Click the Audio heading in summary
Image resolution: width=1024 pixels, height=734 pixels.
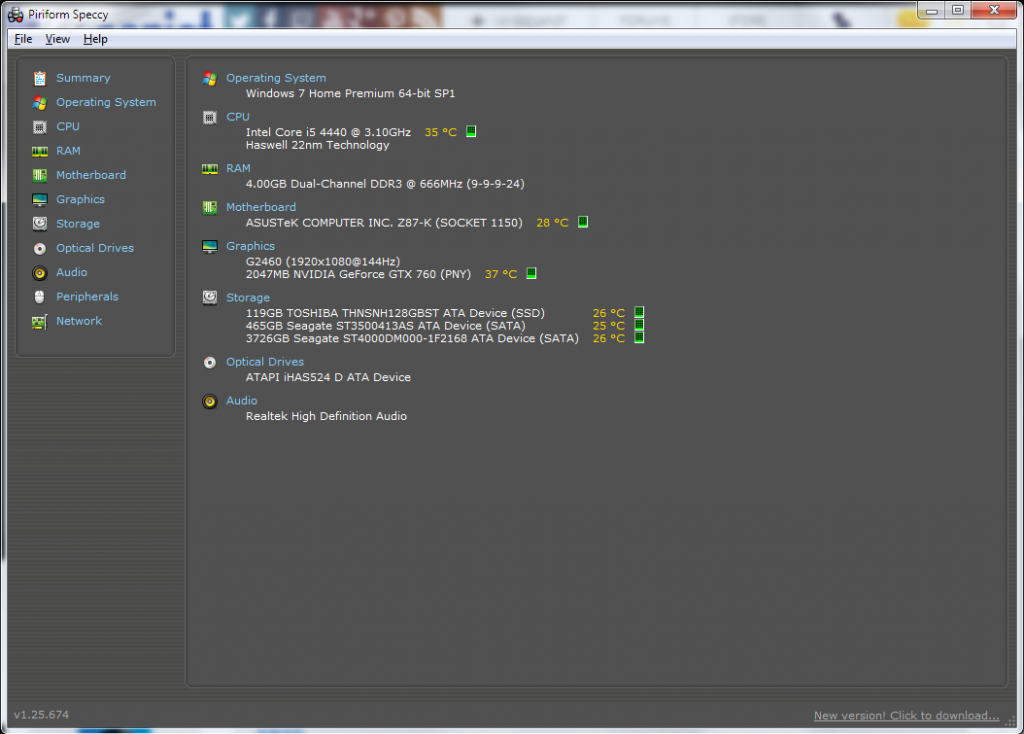[241, 401]
